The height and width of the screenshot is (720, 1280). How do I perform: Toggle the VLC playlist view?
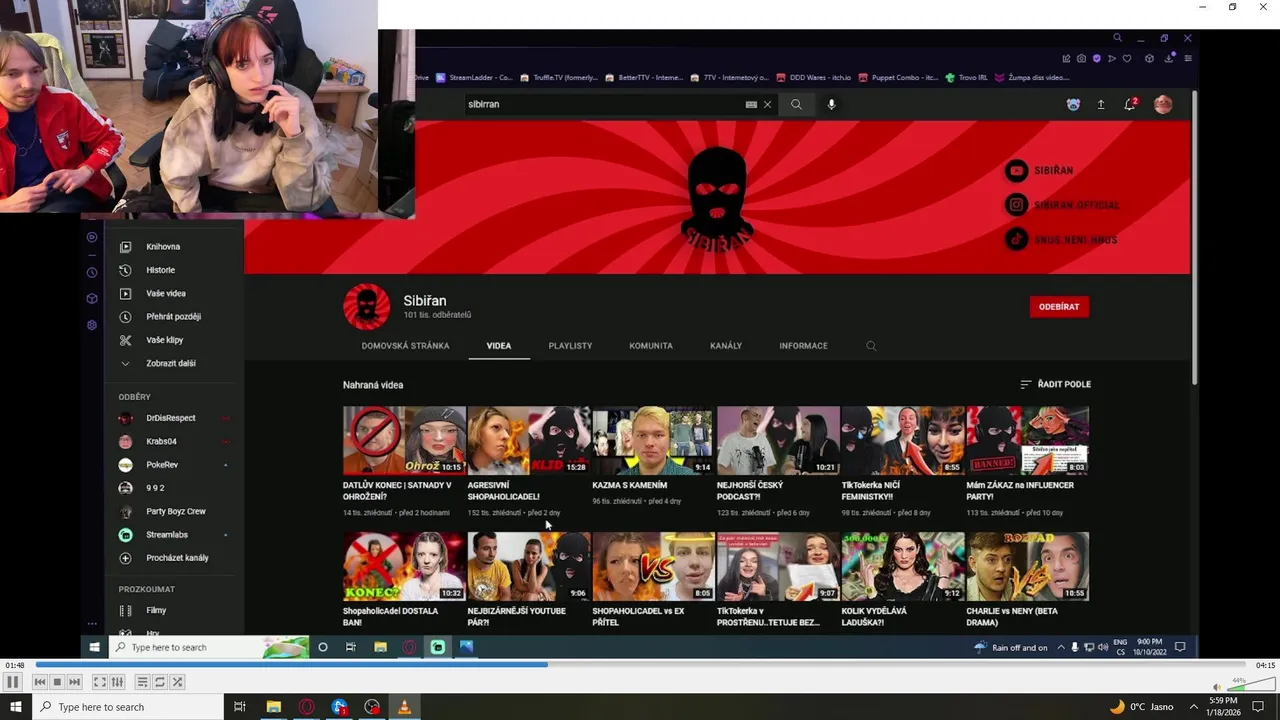coord(142,682)
